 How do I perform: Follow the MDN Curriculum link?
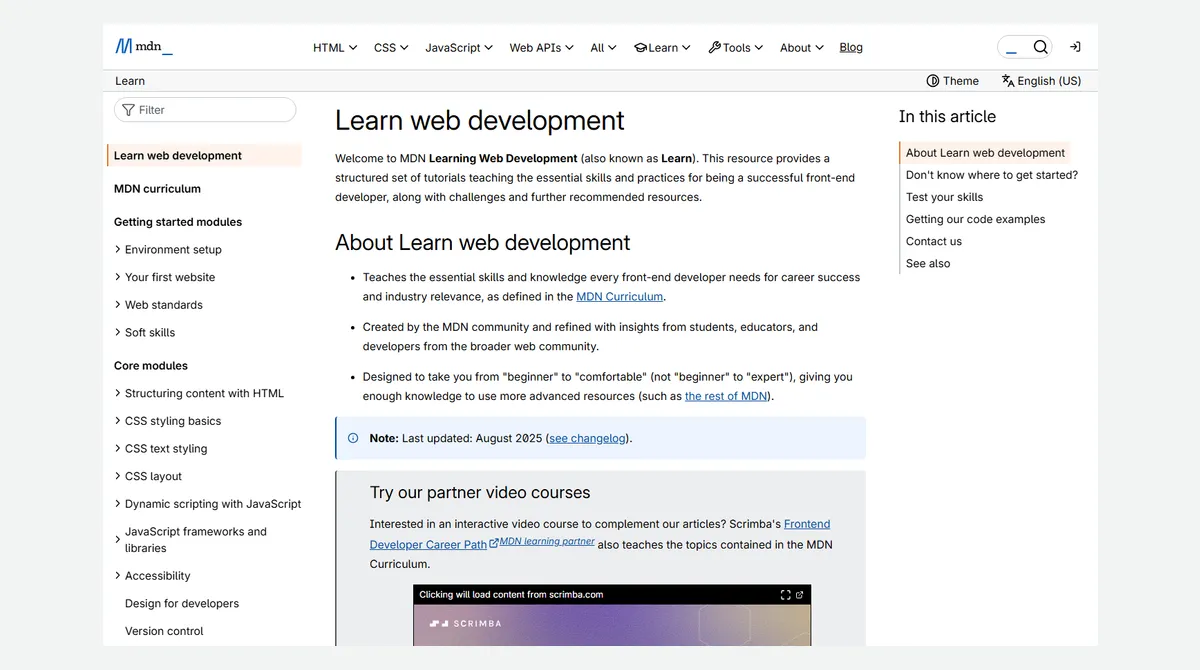tap(620, 297)
